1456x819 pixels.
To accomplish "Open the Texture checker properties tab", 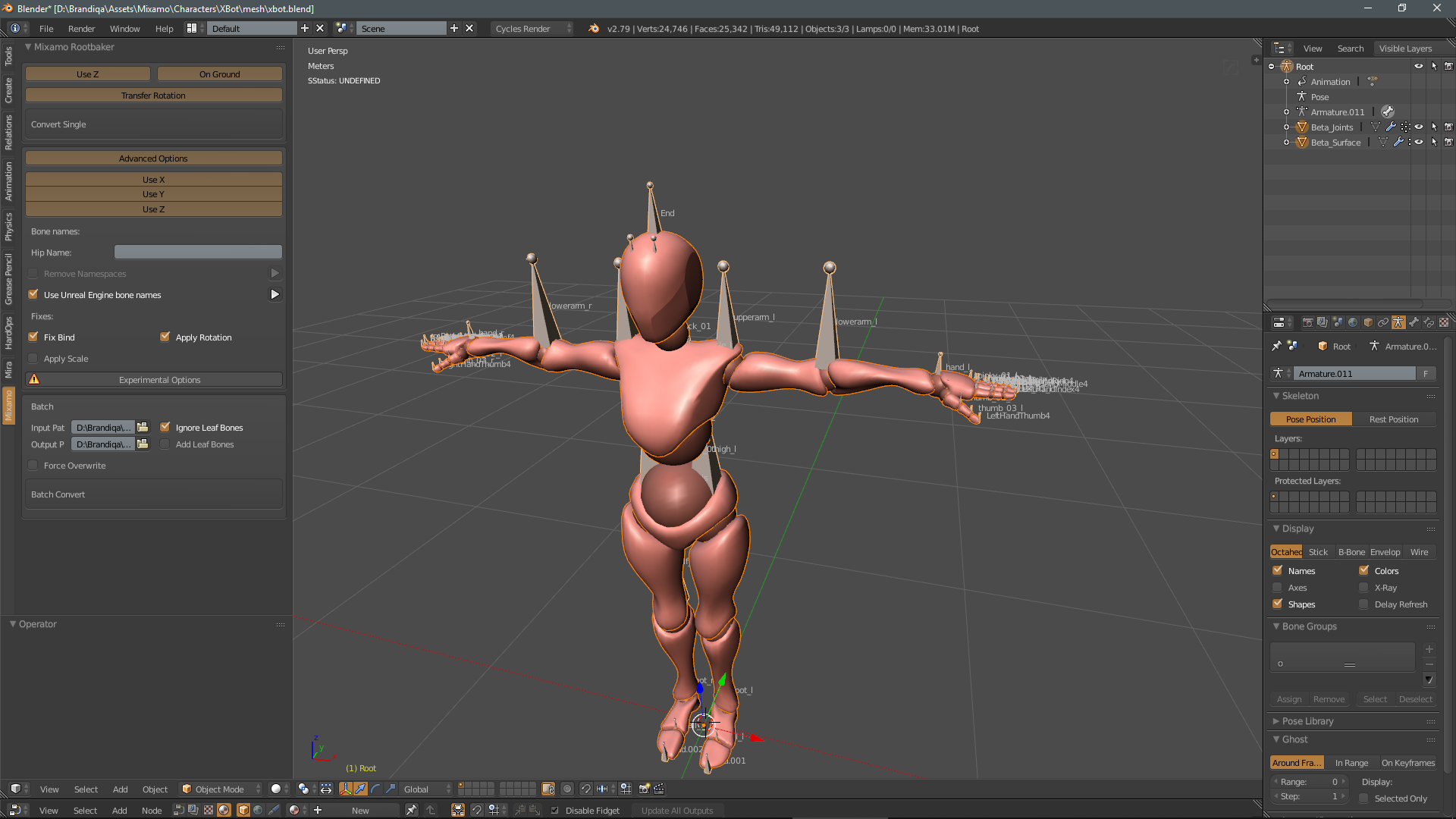I will click(x=1444, y=322).
